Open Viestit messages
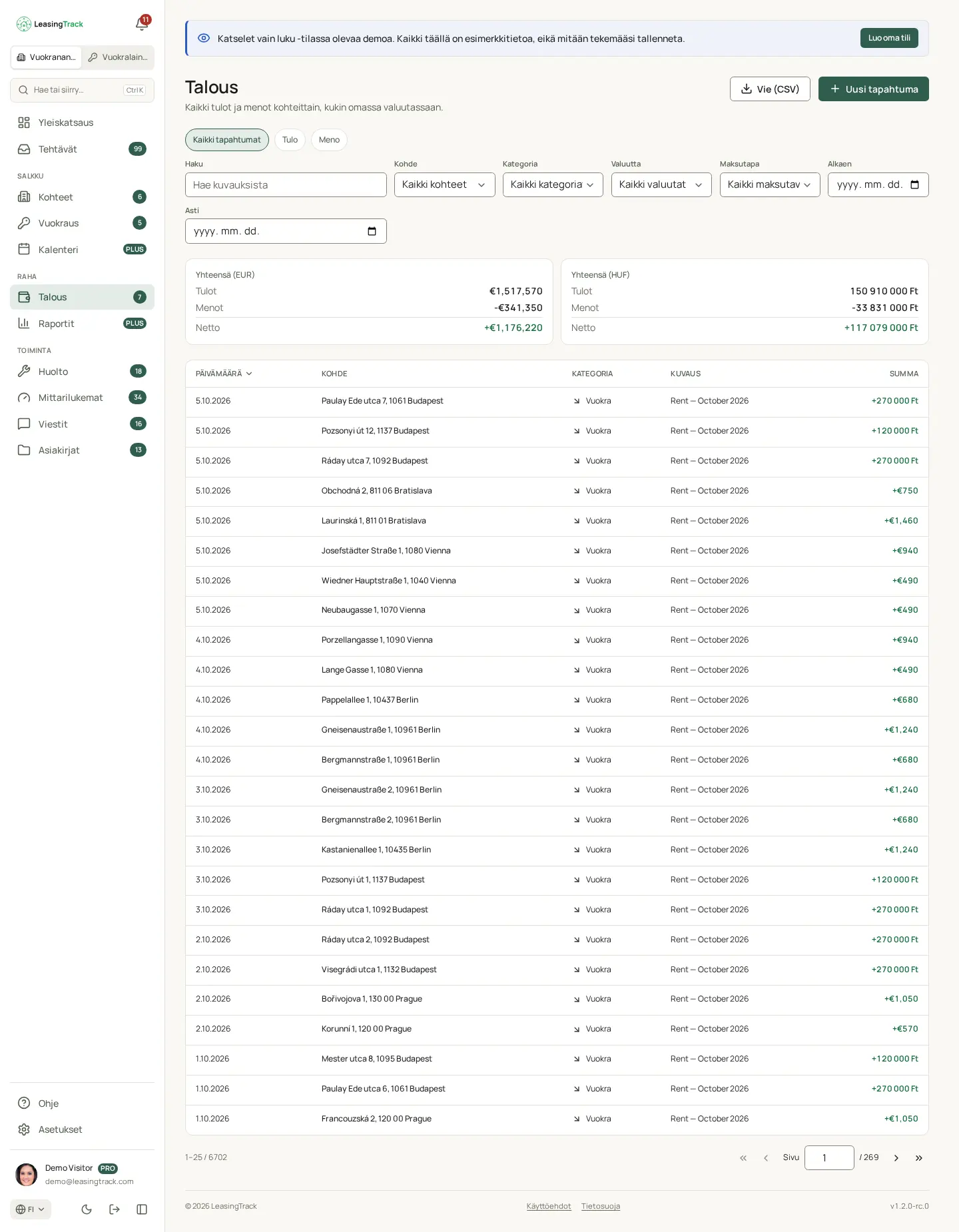 point(82,424)
